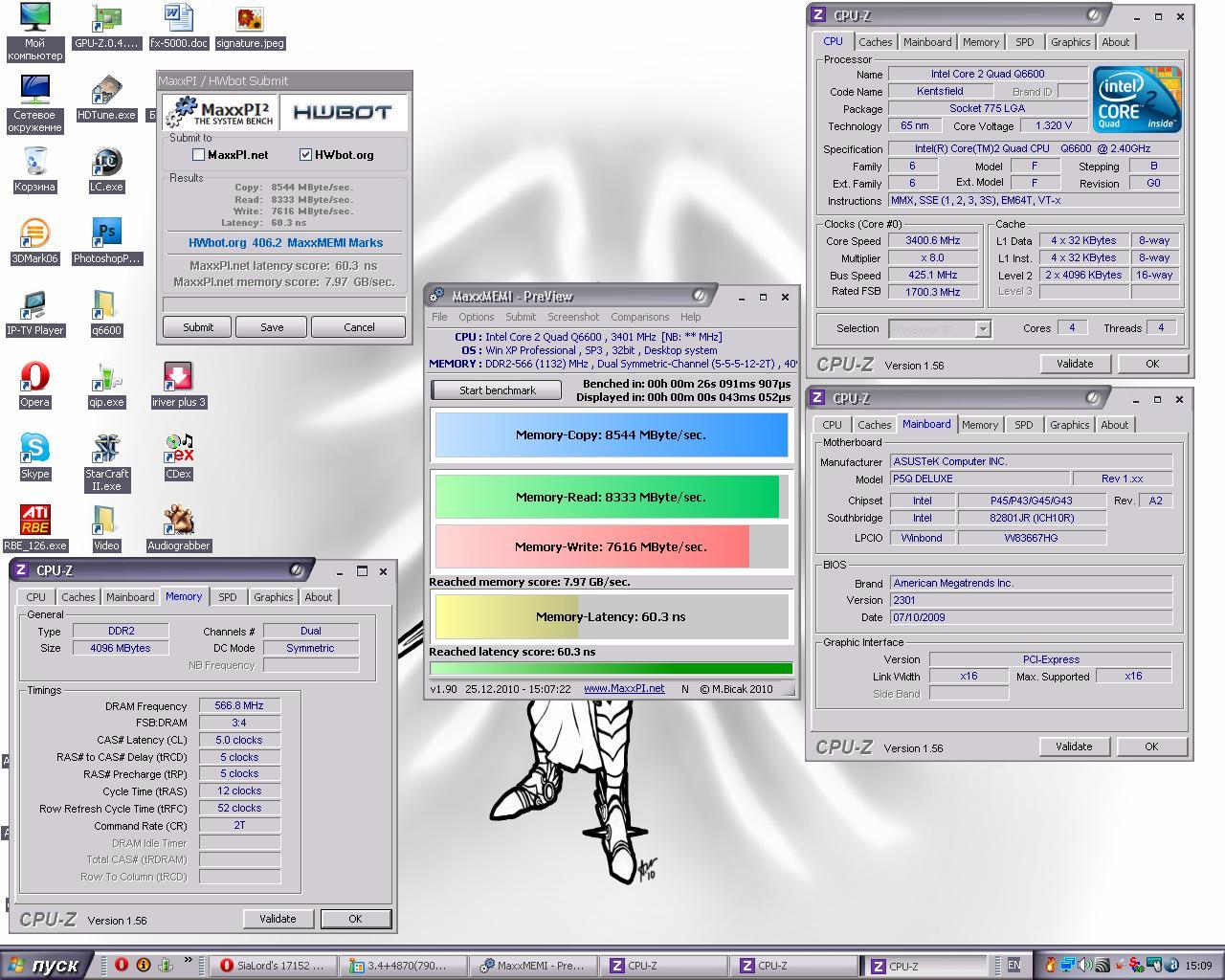Open Graphics tab in Mainboard CPU-Z window
The width and height of the screenshot is (1225, 980).
coord(1069,425)
